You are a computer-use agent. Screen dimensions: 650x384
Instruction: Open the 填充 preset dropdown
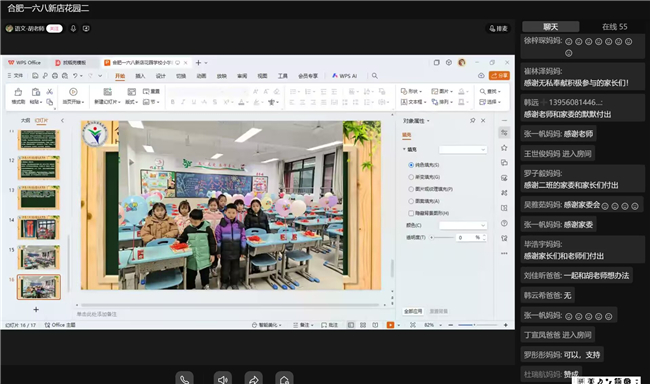tap(463, 150)
